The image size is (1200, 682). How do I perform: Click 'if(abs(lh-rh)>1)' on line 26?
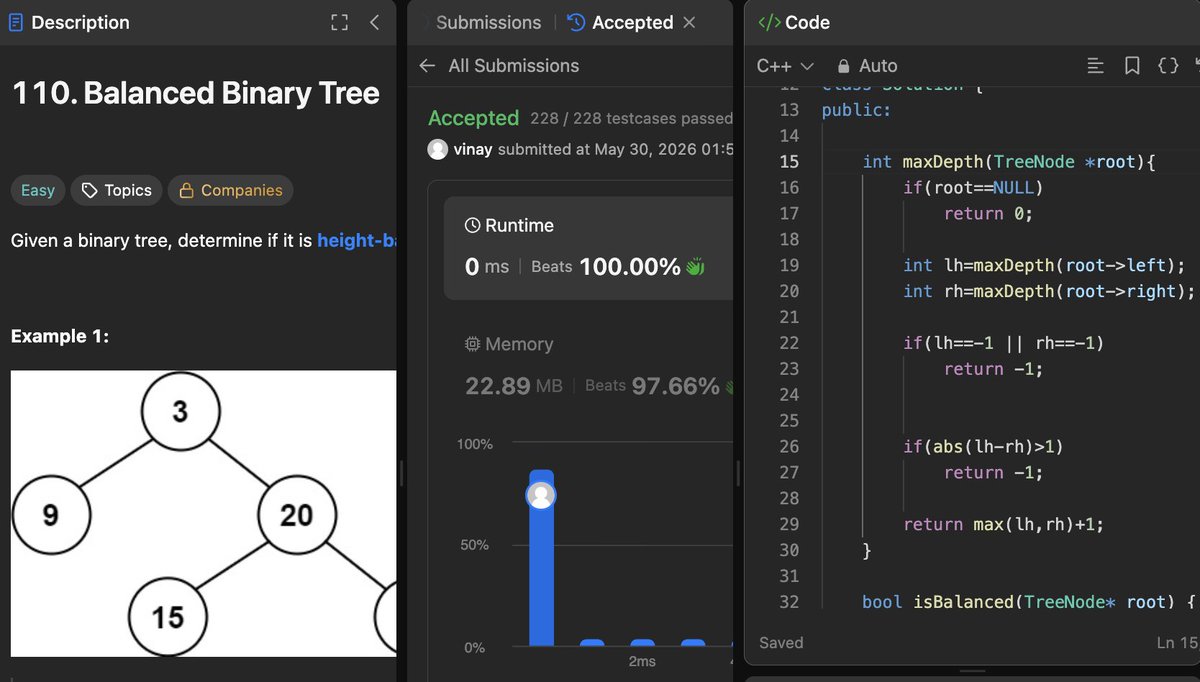point(983,446)
